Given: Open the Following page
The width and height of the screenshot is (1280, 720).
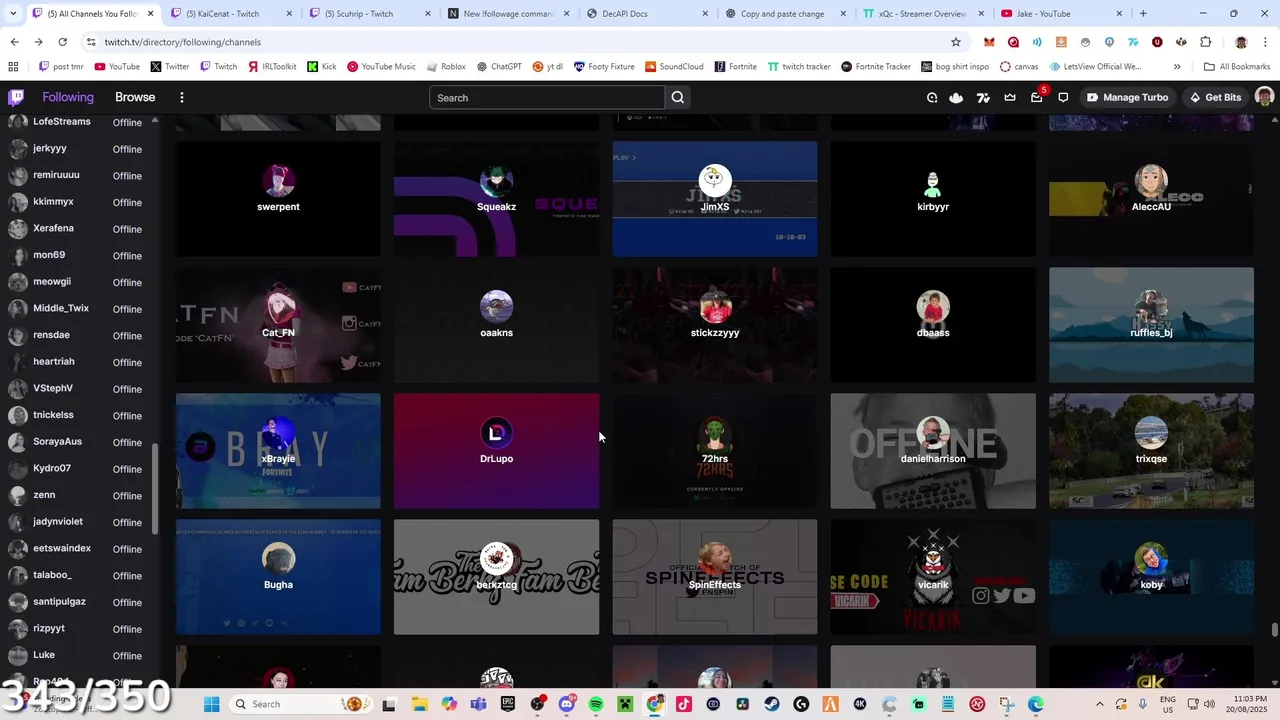Looking at the screenshot, I should (68, 97).
